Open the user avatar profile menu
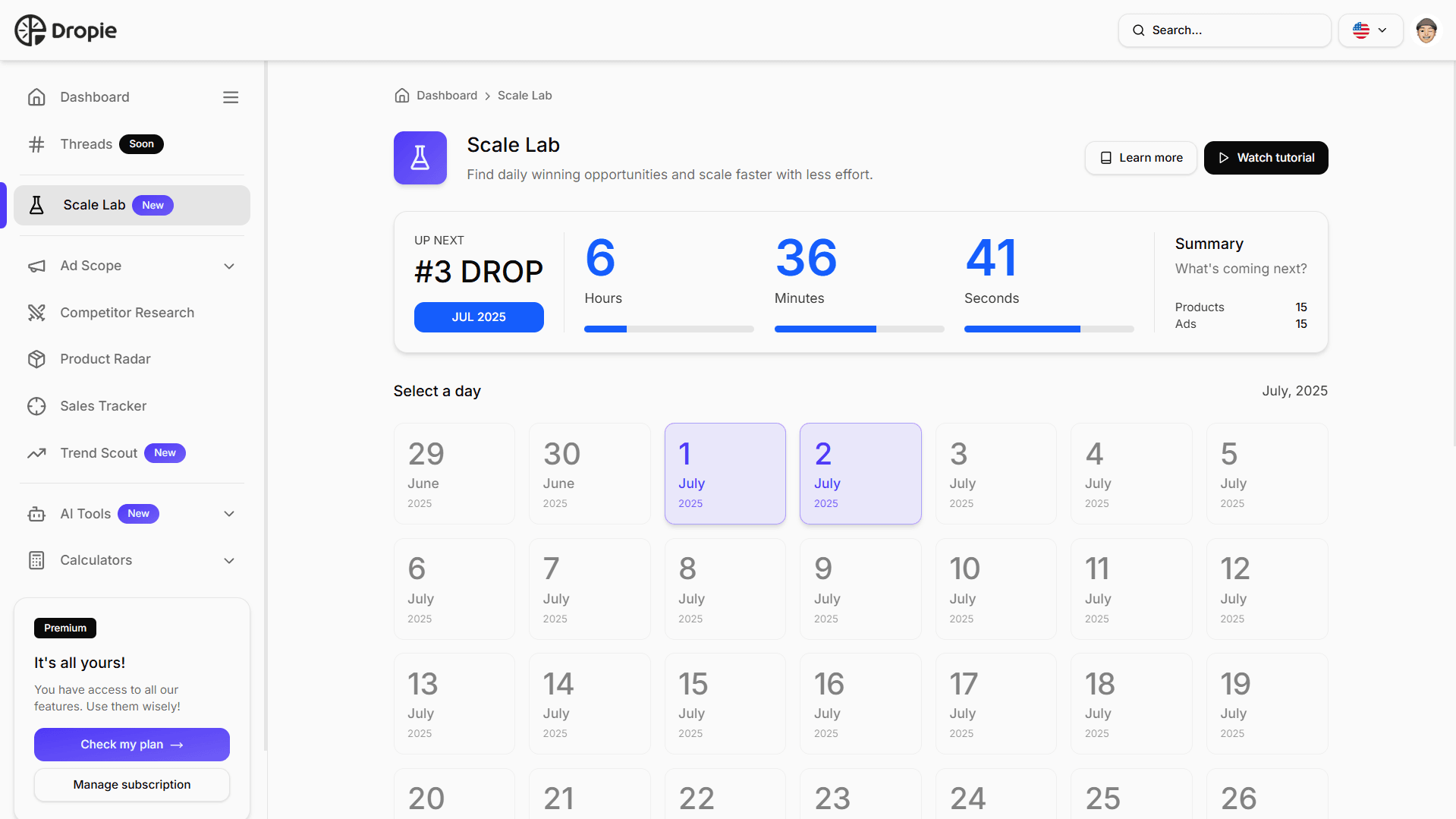1456x819 pixels. point(1426,30)
